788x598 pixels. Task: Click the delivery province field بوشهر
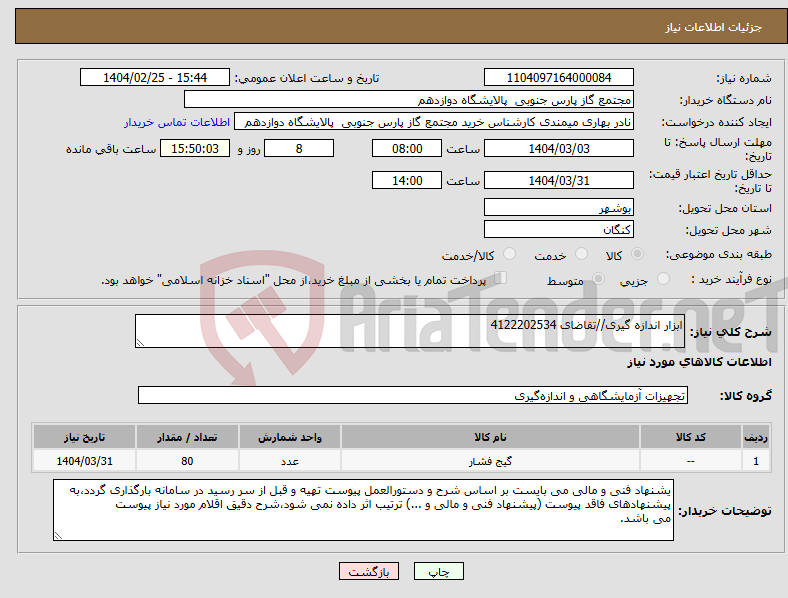[558, 207]
